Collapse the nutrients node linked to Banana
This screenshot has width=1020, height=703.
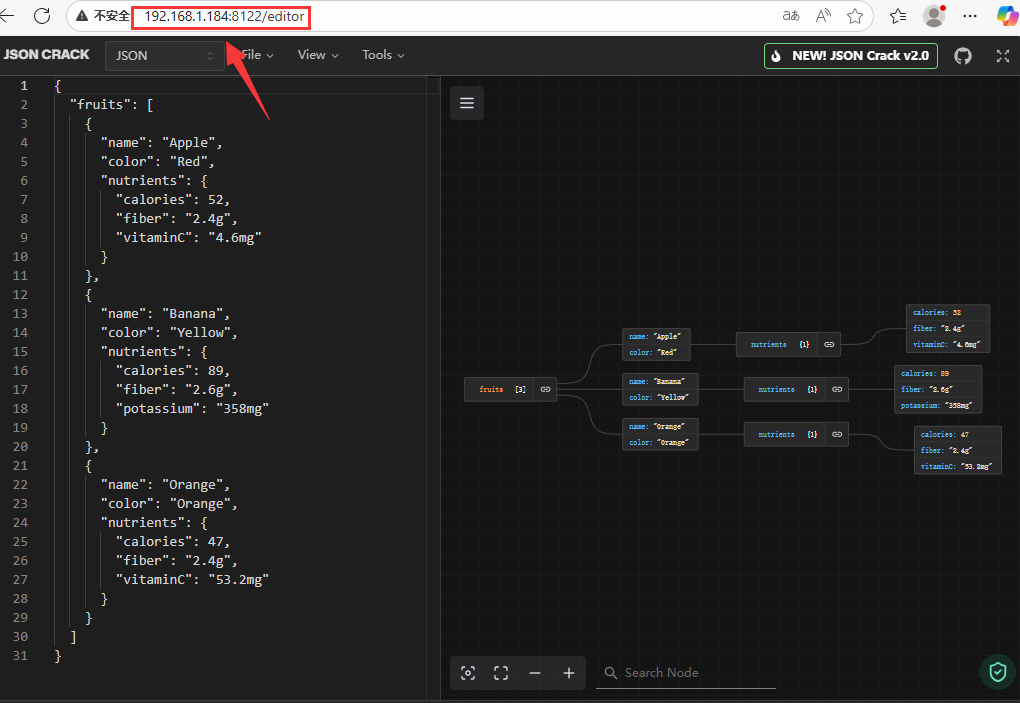tap(837, 390)
